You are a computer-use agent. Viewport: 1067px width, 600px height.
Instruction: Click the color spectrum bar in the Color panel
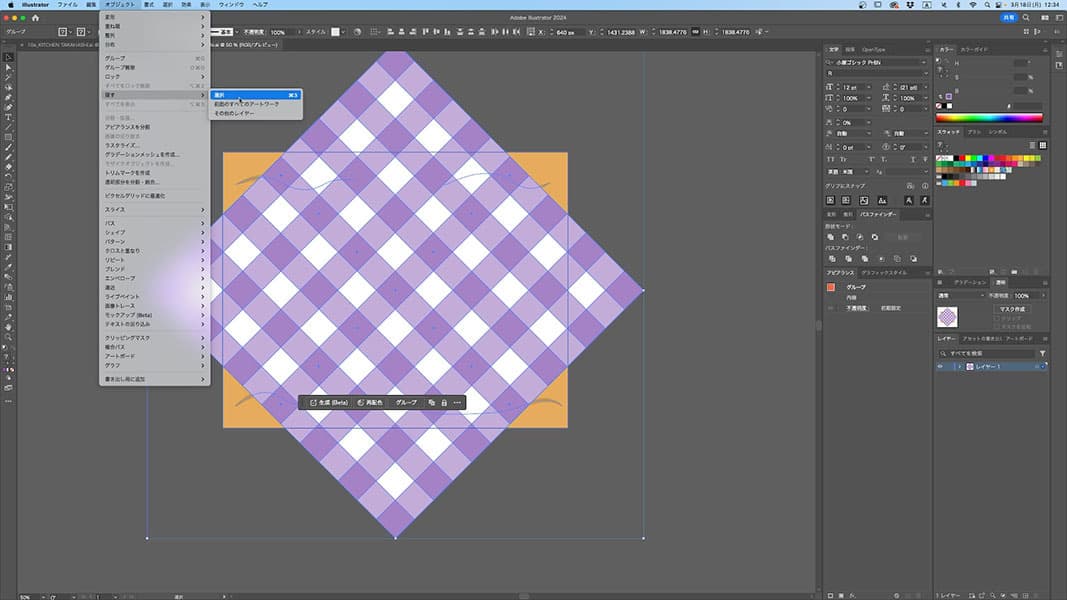[990, 118]
